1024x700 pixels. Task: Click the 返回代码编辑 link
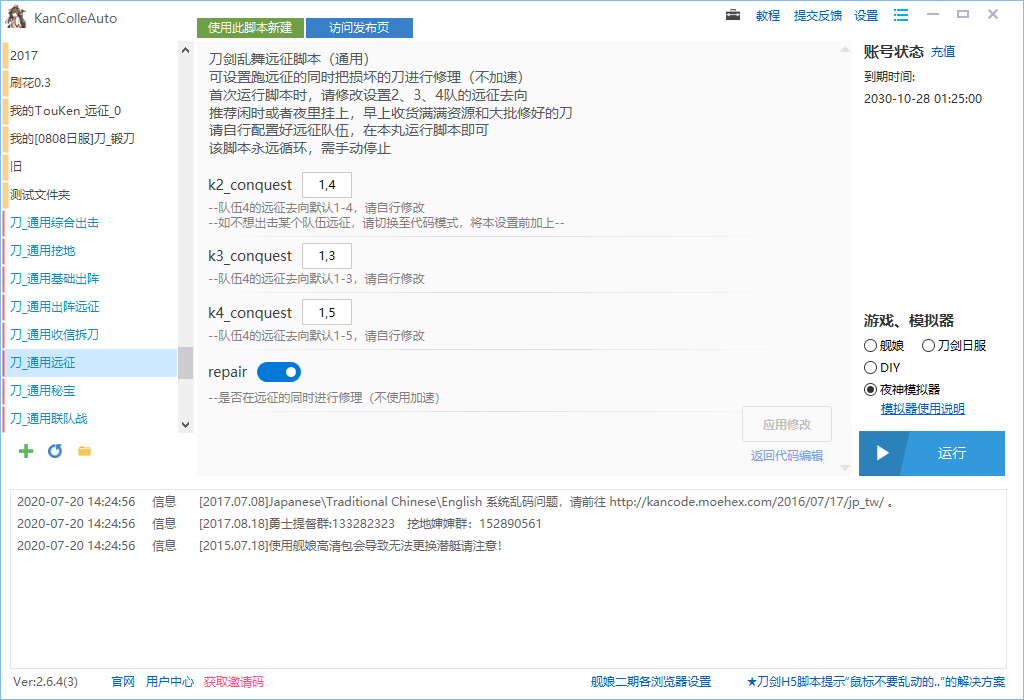(x=787, y=456)
